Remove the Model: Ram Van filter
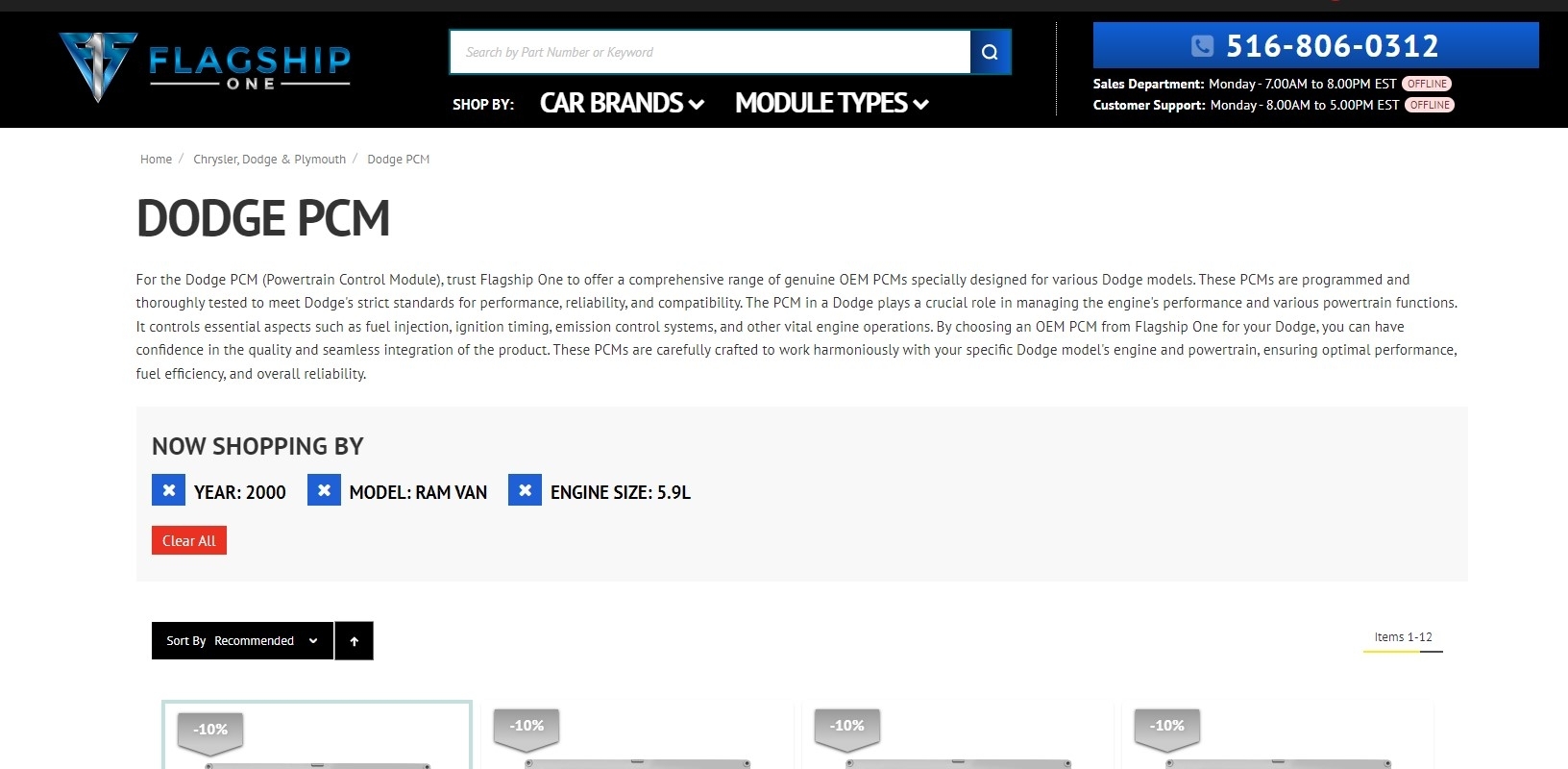The width and height of the screenshot is (1568, 769). coord(324,490)
